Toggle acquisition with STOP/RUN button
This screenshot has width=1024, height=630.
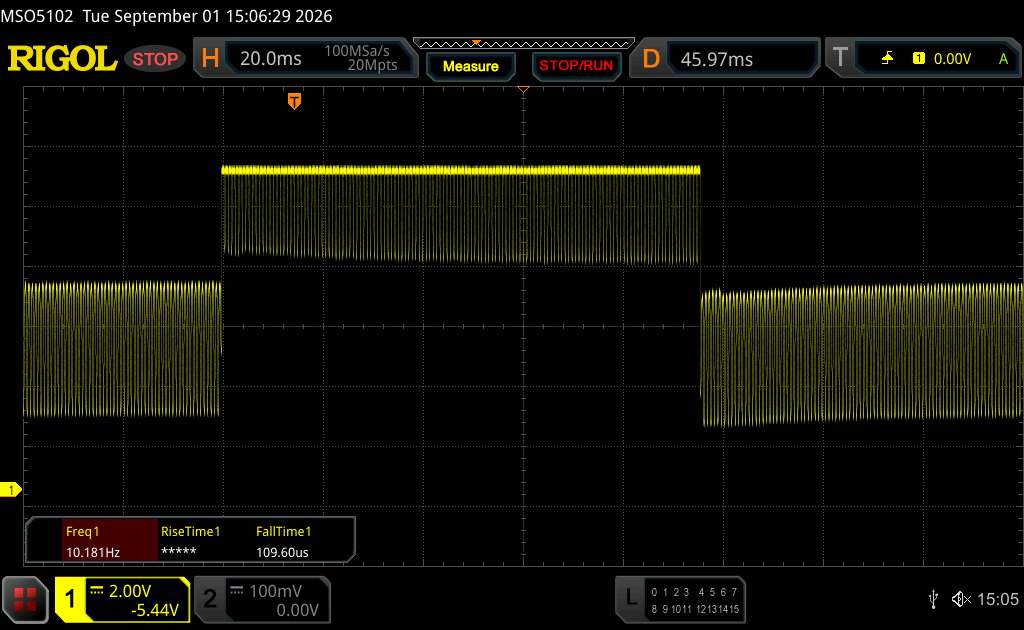point(576,66)
